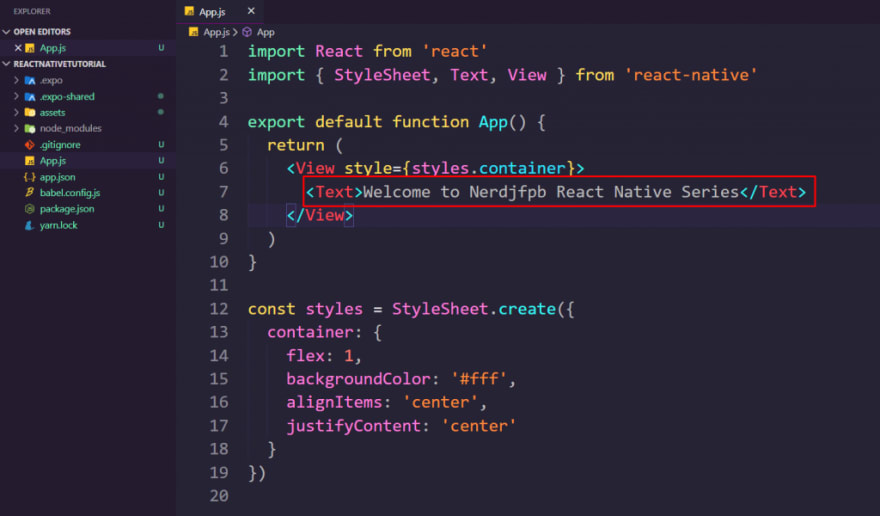Click the App function breadcrumb segment
The image size is (880, 516).
click(265, 32)
